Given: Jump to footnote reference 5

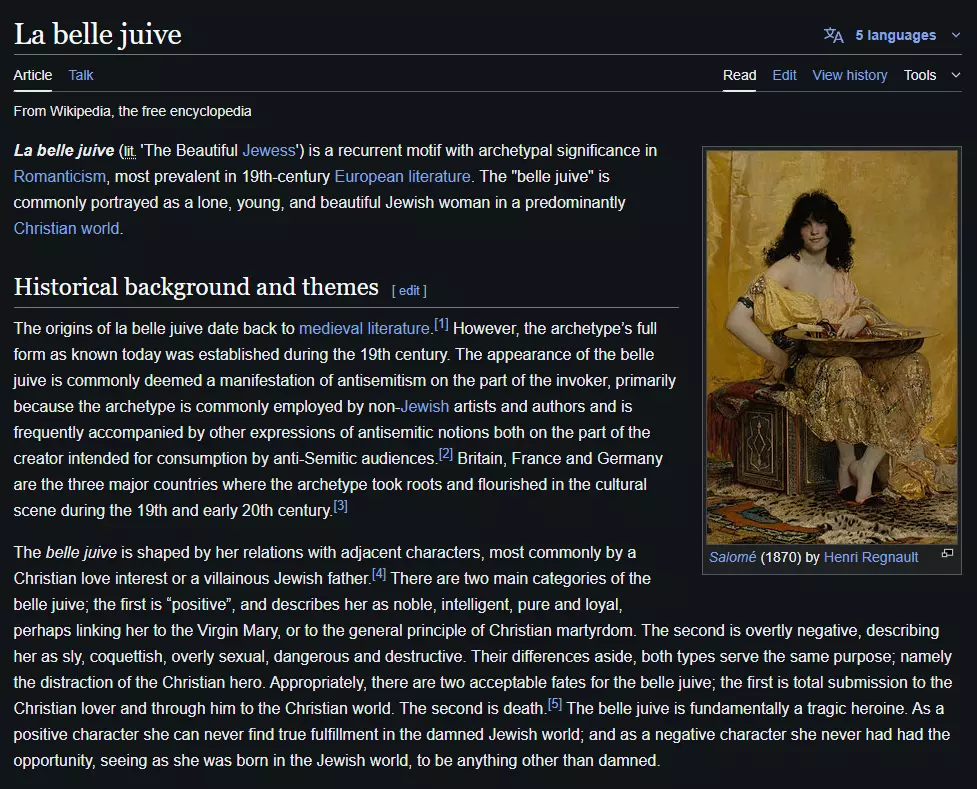Looking at the screenshot, I should tap(555, 704).
